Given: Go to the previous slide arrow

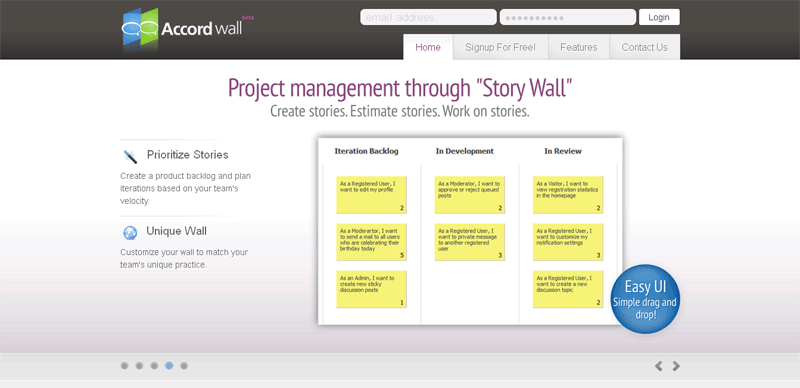Looking at the screenshot, I should tap(659, 366).
